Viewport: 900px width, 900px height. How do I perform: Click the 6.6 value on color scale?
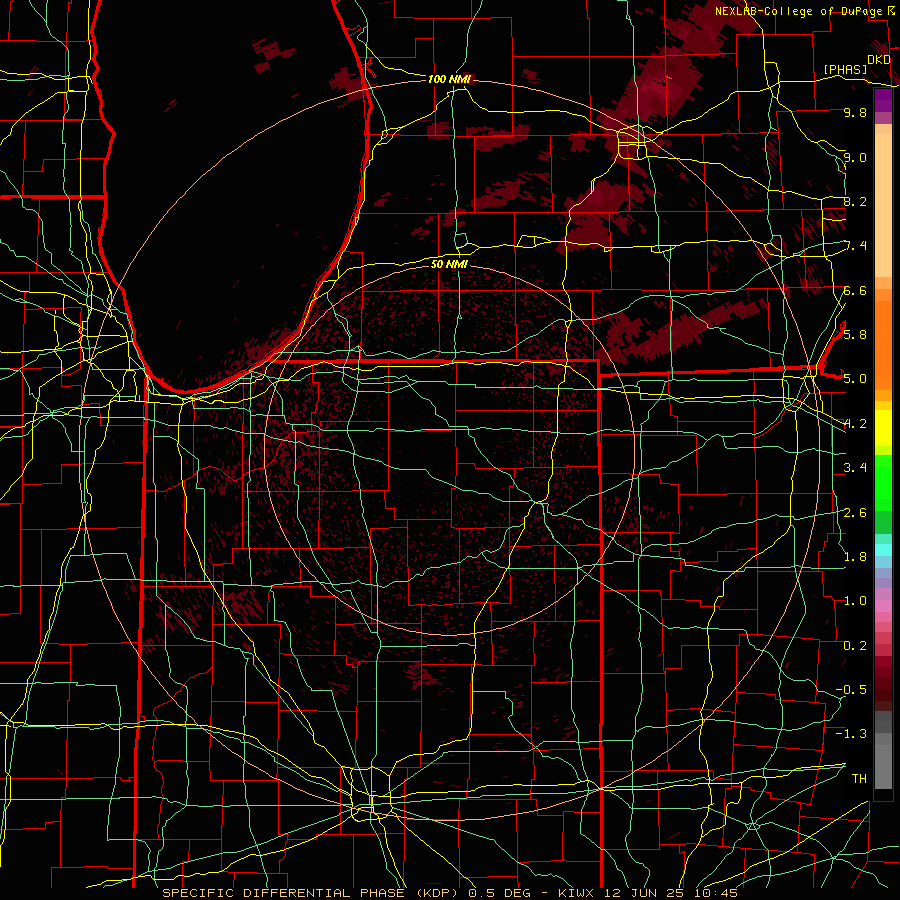(855, 290)
